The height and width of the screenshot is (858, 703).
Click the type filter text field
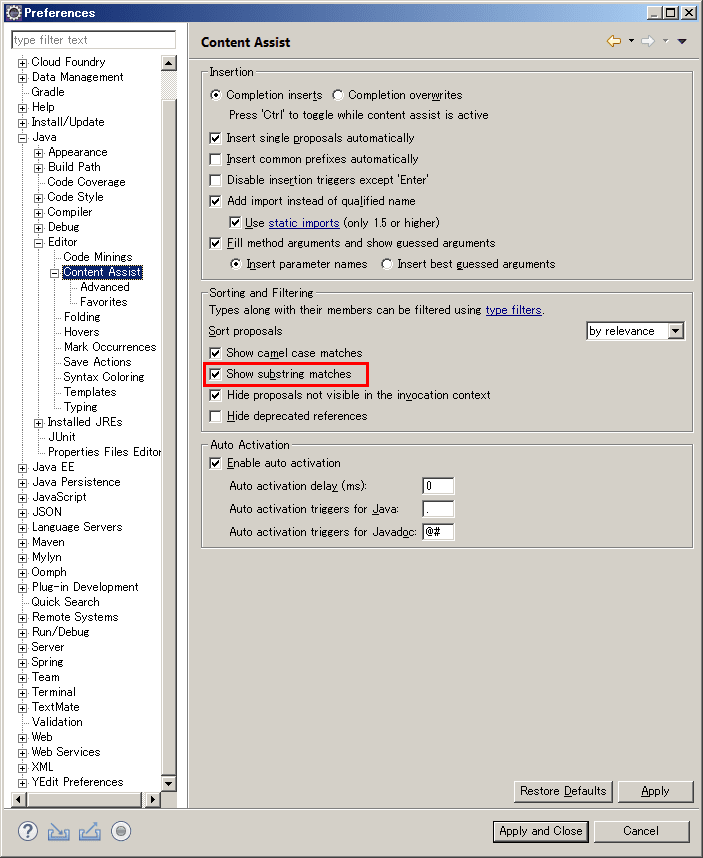pyautogui.click(x=94, y=40)
